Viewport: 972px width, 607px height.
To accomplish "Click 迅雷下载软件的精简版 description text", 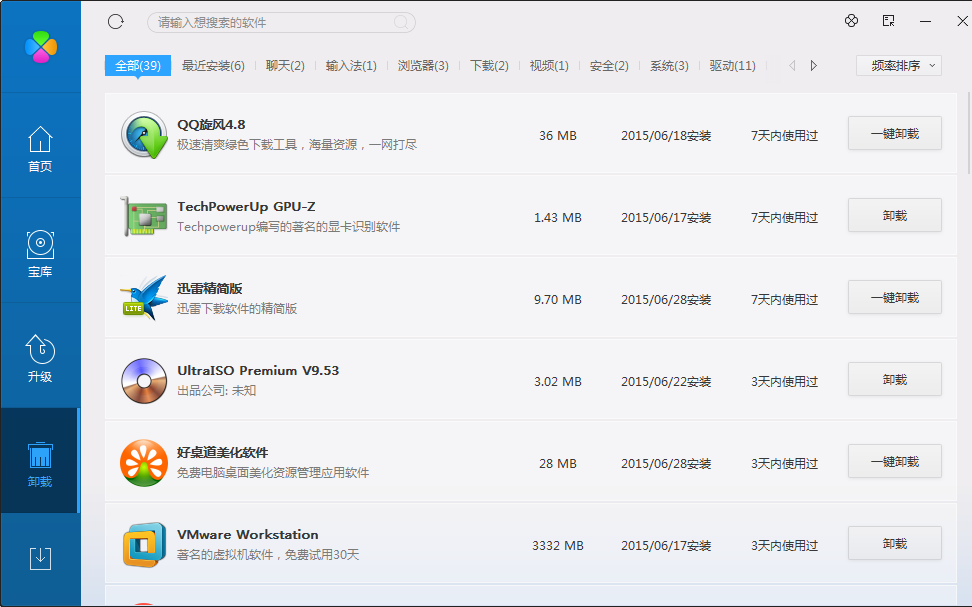I will coord(237,309).
